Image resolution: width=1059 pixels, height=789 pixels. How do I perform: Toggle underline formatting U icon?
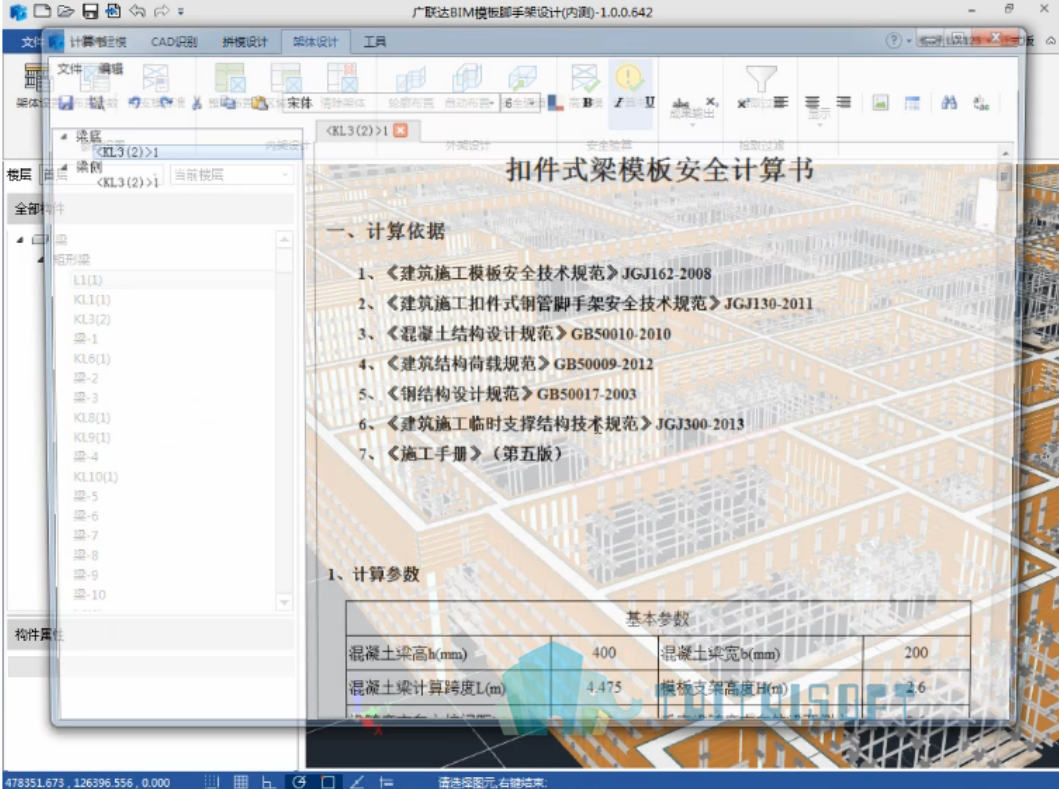(x=649, y=102)
